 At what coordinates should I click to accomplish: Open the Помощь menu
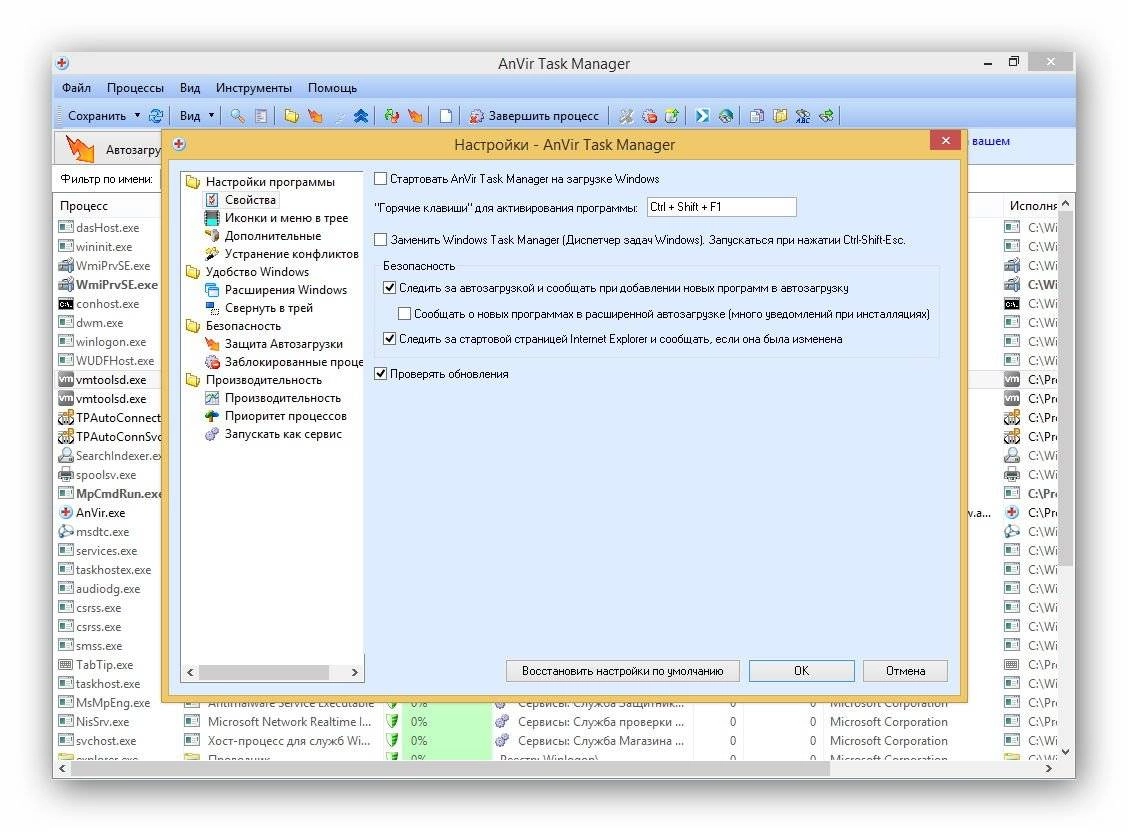pos(332,88)
